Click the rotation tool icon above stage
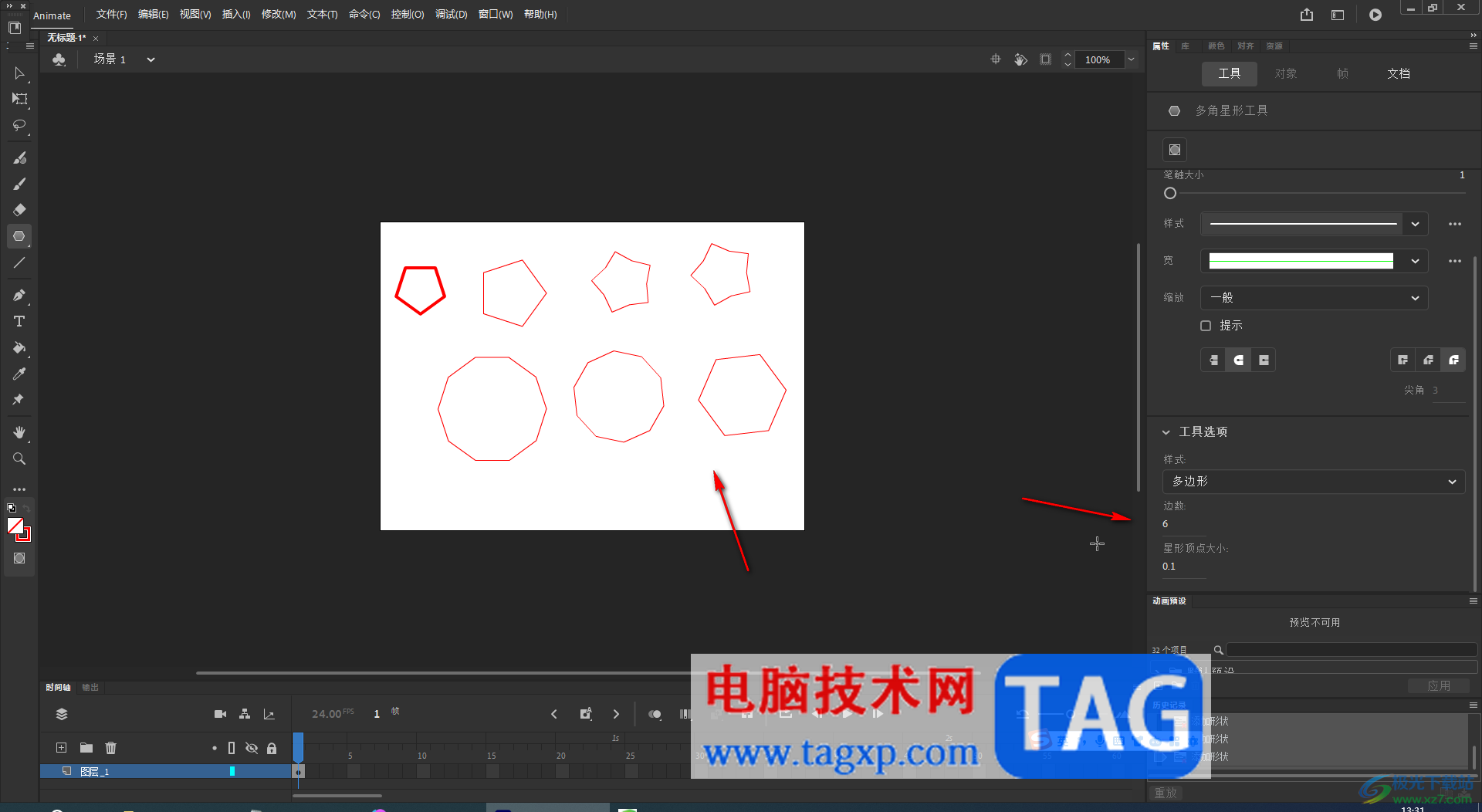1482x812 pixels. pyautogui.click(x=1020, y=59)
